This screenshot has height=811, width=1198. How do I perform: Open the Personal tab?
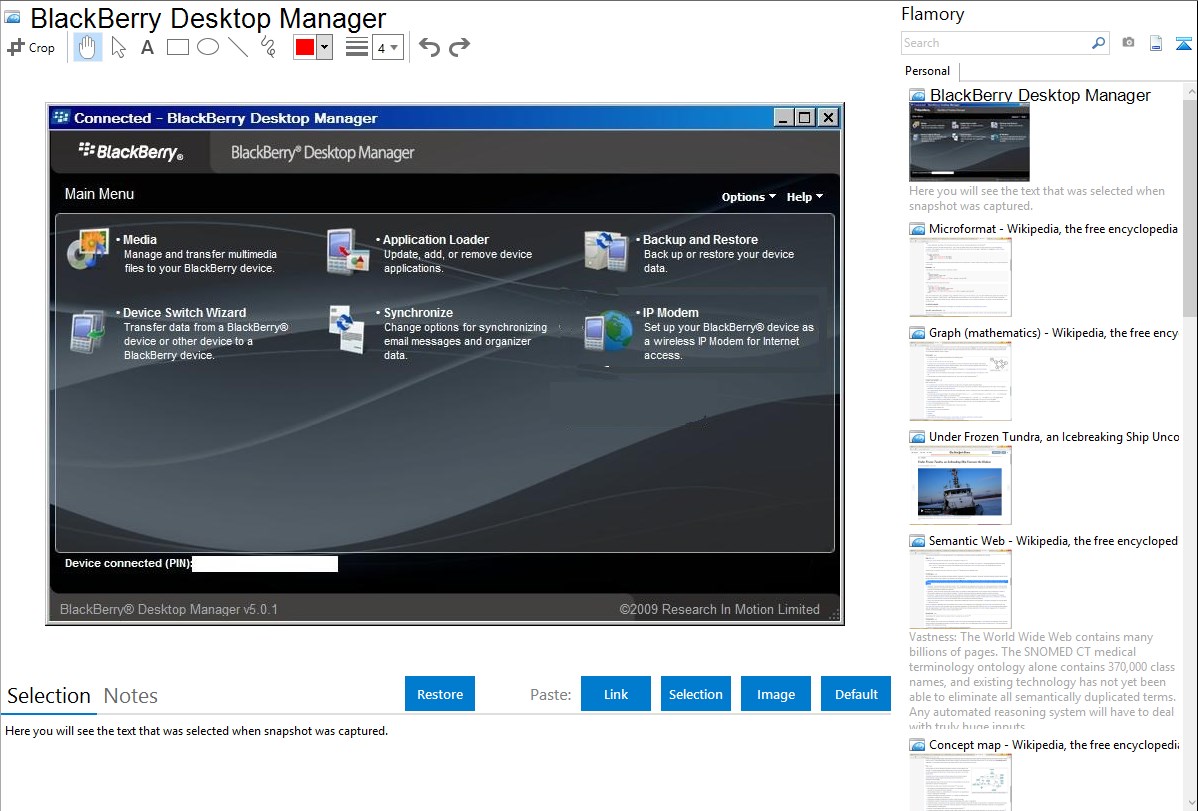pyautogui.click(x=927, y=71)
